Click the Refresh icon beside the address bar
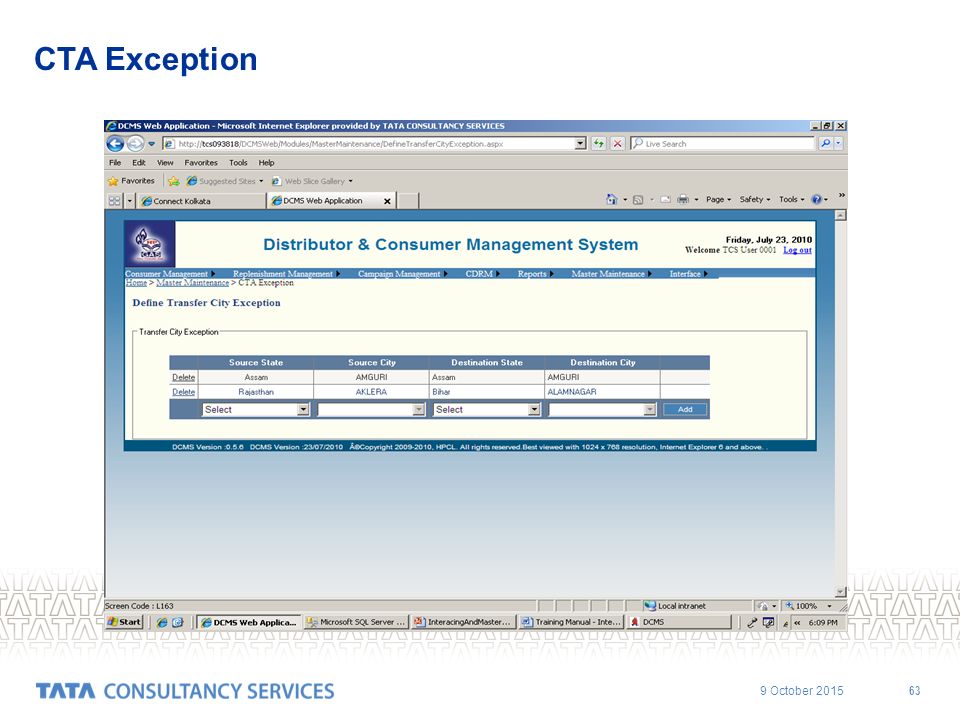This screenshot has width=960, height=720. (598, 143)
